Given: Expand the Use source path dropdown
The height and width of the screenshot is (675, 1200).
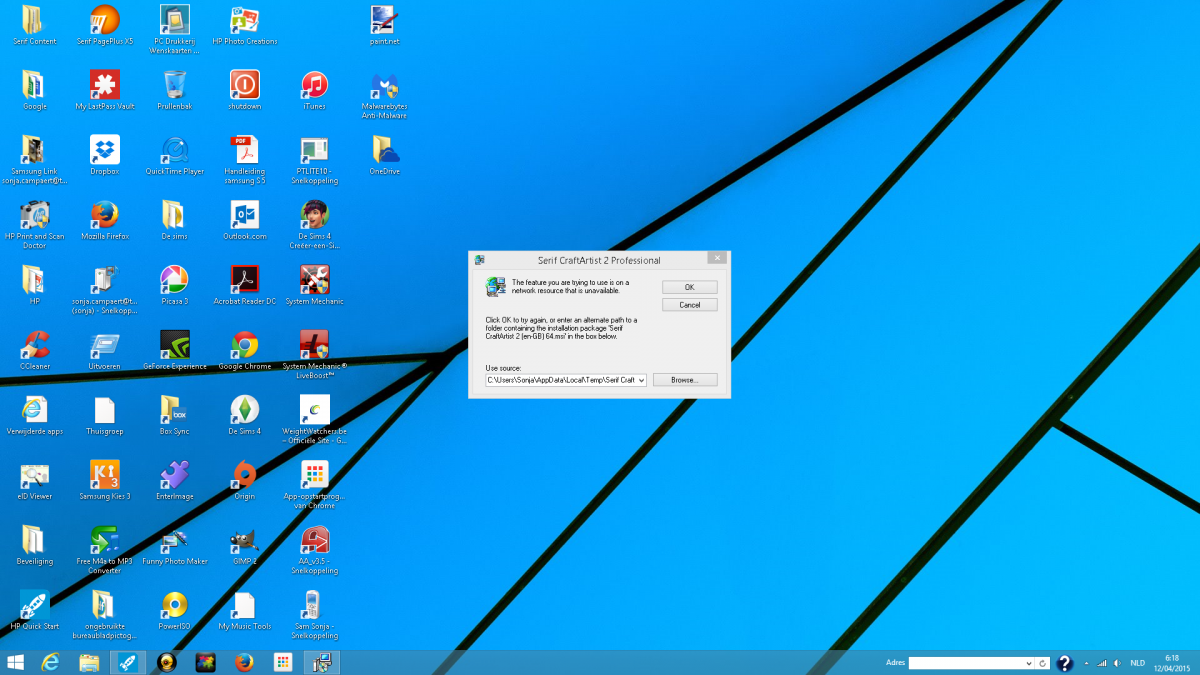Looking at the screenshot, I should pos(641,380).
